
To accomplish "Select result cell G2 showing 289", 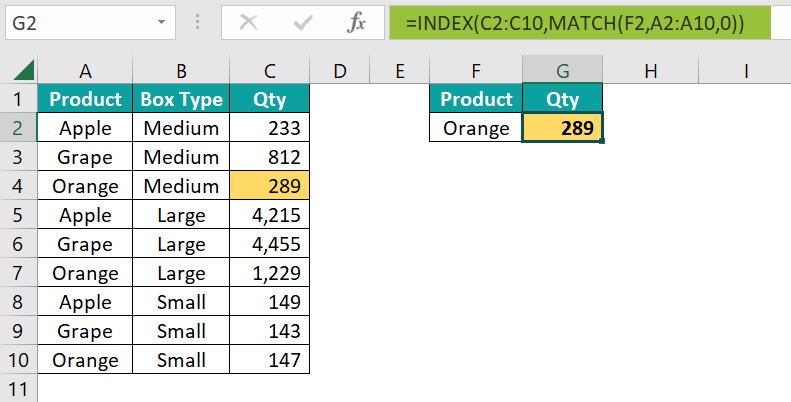I will 562,128.
